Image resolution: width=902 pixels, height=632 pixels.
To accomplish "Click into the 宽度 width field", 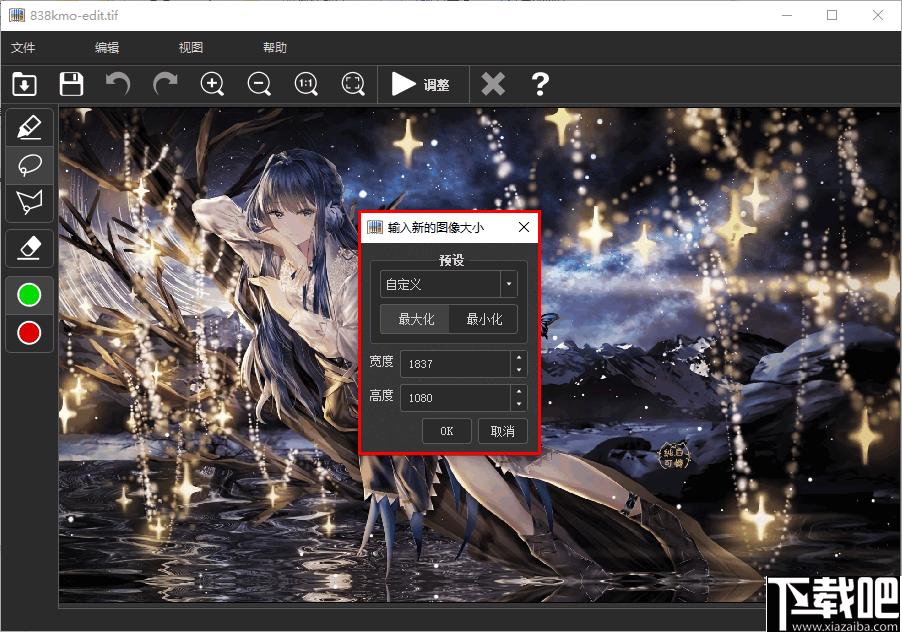I will pyautogui.click(x=455, y=364).
